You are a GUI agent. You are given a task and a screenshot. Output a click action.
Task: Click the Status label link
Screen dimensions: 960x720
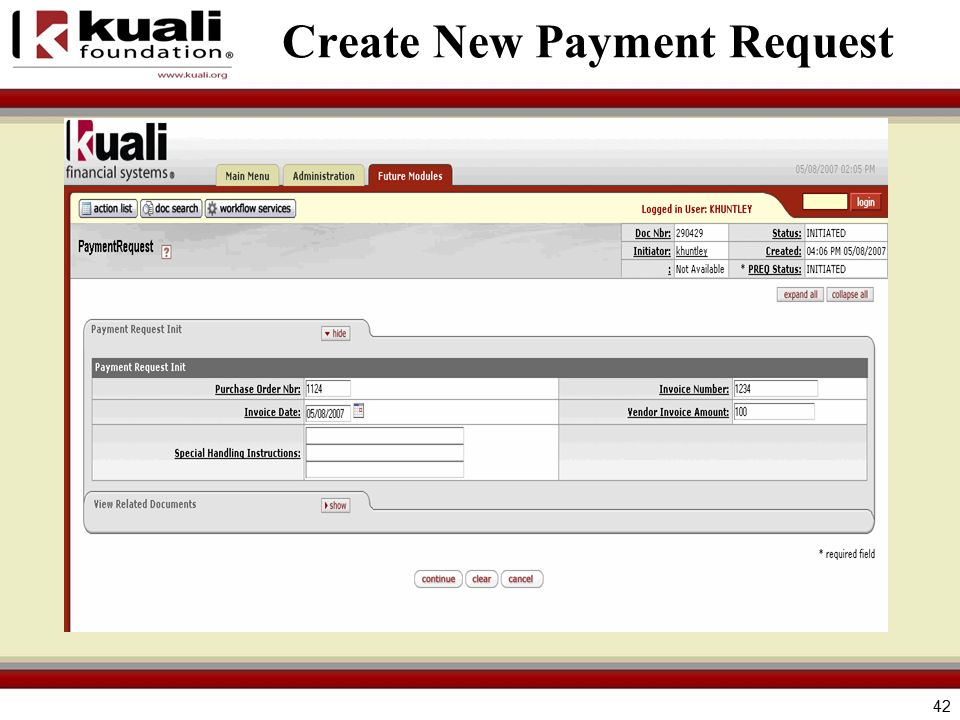(x=786, y=233)
